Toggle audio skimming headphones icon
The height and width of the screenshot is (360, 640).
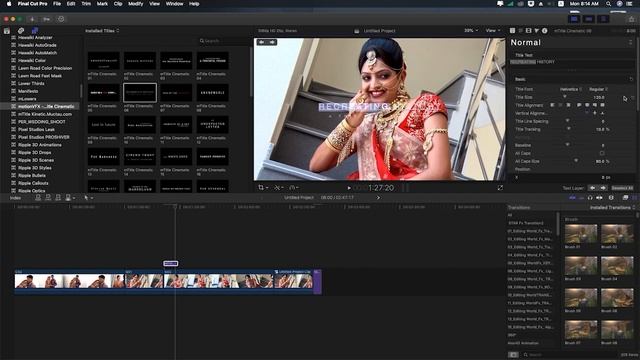coord(590,198)
